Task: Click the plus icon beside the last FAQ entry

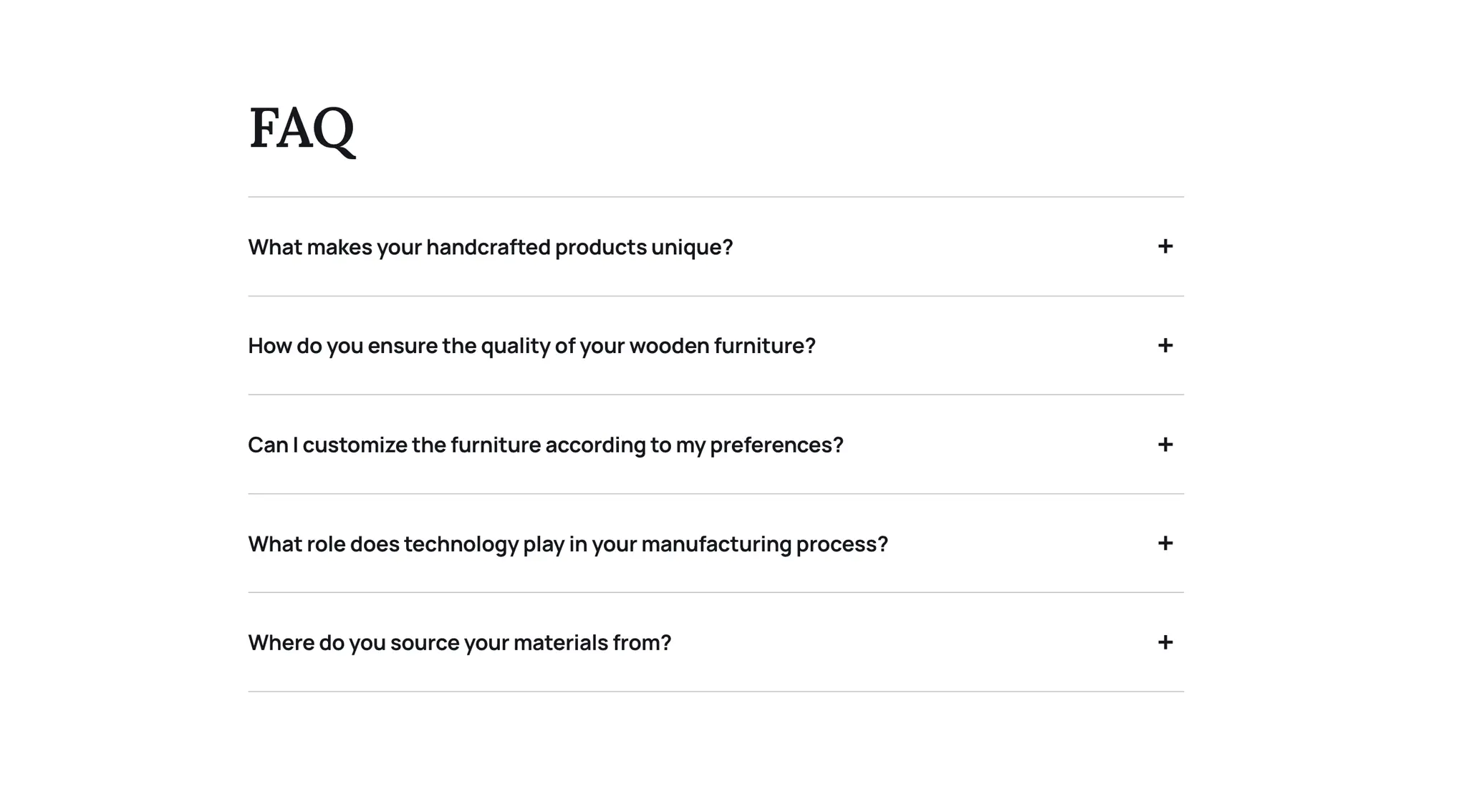Action: (x=1166, y=642)
